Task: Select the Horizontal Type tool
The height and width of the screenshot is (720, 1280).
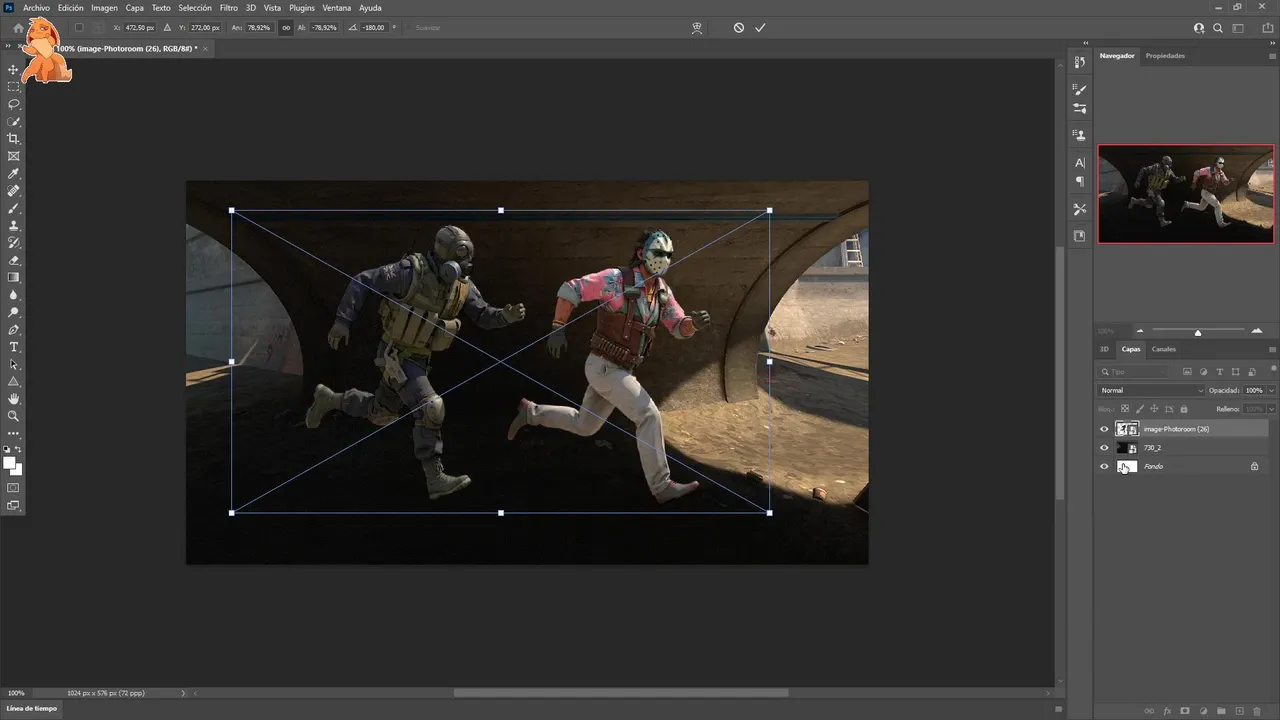Action: click(14, 347)
